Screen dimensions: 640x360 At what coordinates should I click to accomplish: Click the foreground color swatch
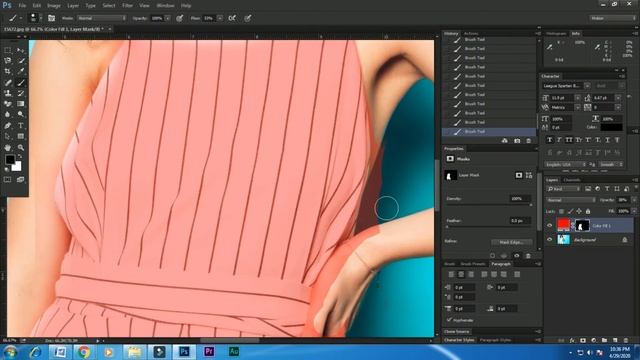point(9,159)
